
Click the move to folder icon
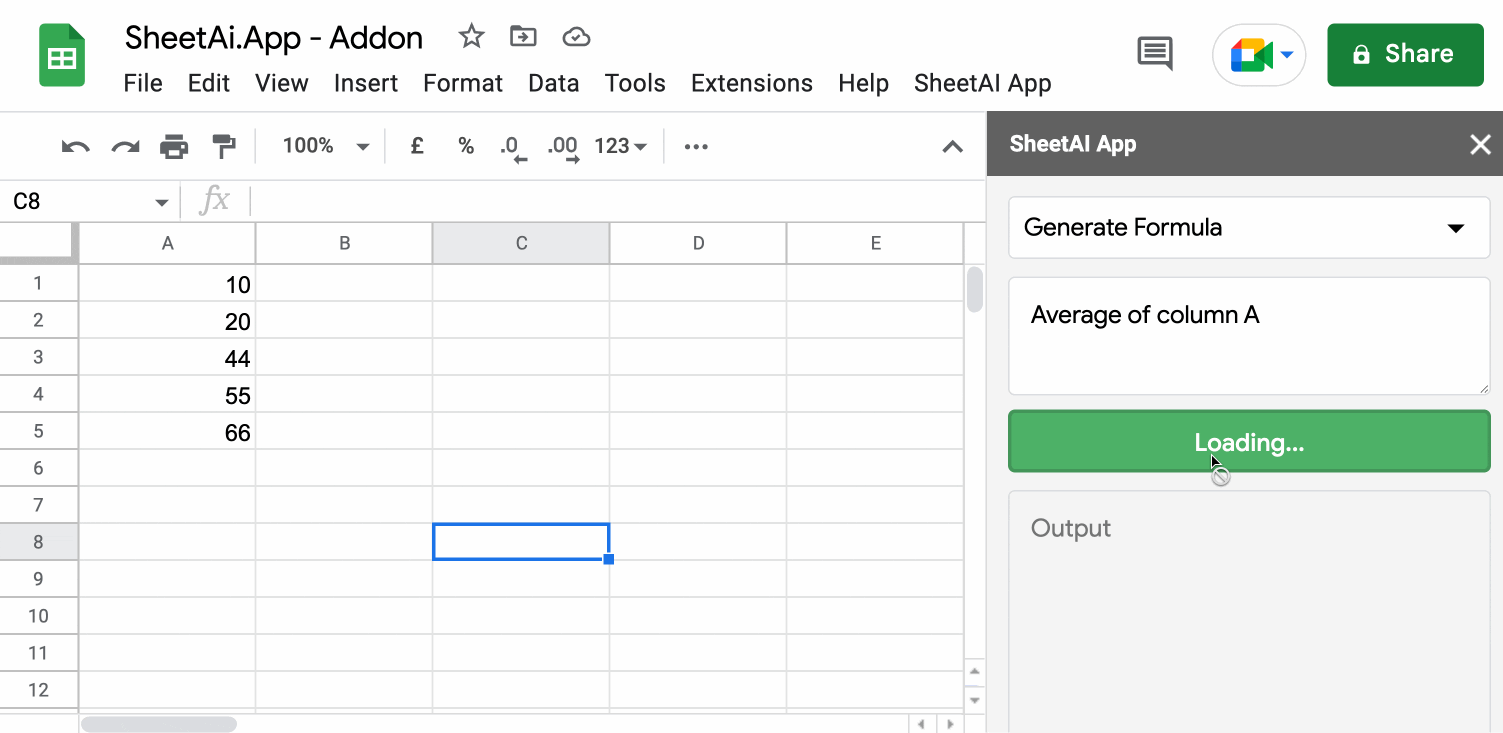(x=523, y=37)
